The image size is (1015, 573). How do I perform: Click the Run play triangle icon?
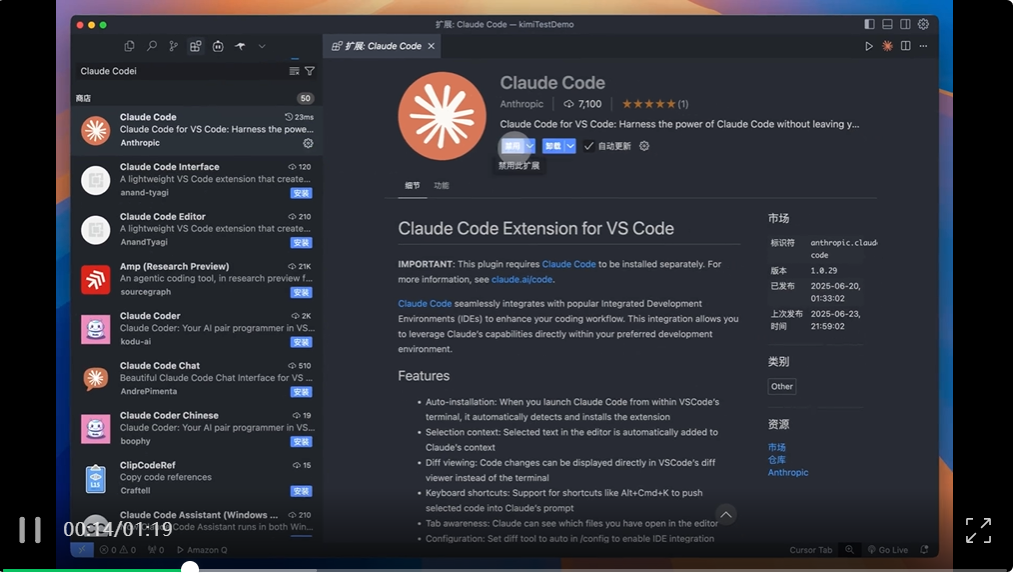(x=869, y=46)
